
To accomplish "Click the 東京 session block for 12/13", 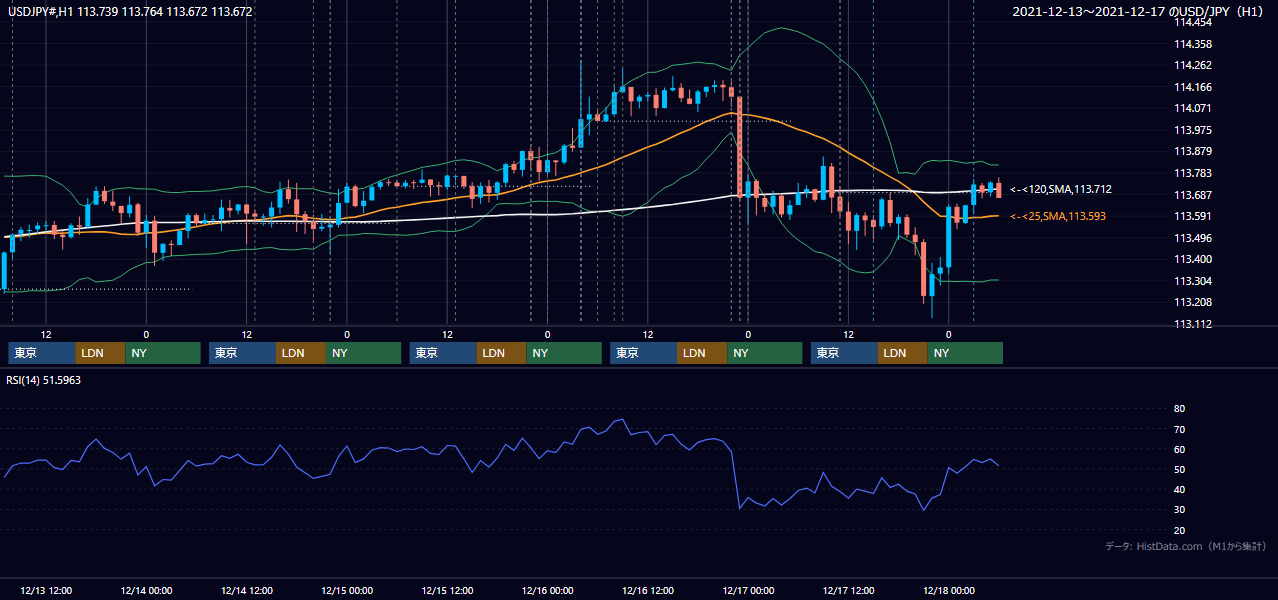I will pyautogui.click(x=42, y=353).
